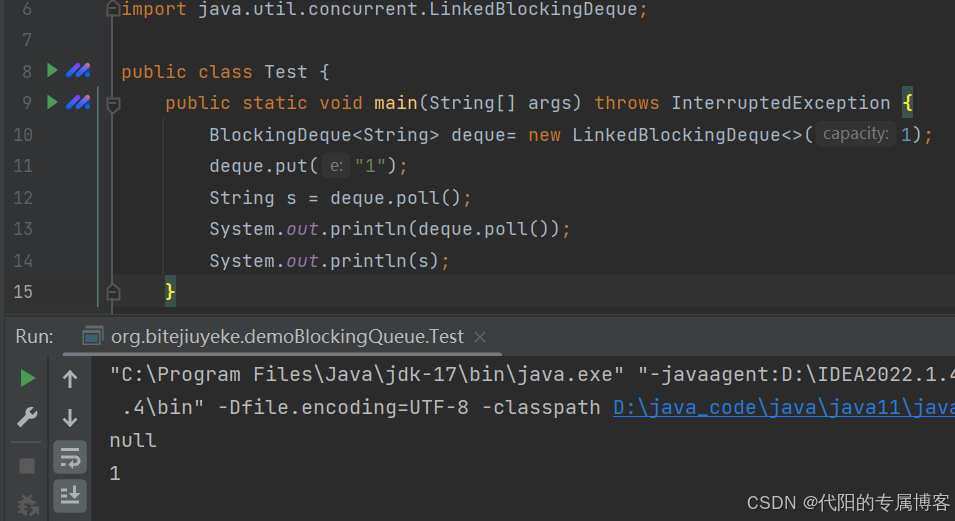Click LinkedBlockingDeque in the import statement
Image resolution: width=955 pixels, height=521 pixels.
coord(533,9)
